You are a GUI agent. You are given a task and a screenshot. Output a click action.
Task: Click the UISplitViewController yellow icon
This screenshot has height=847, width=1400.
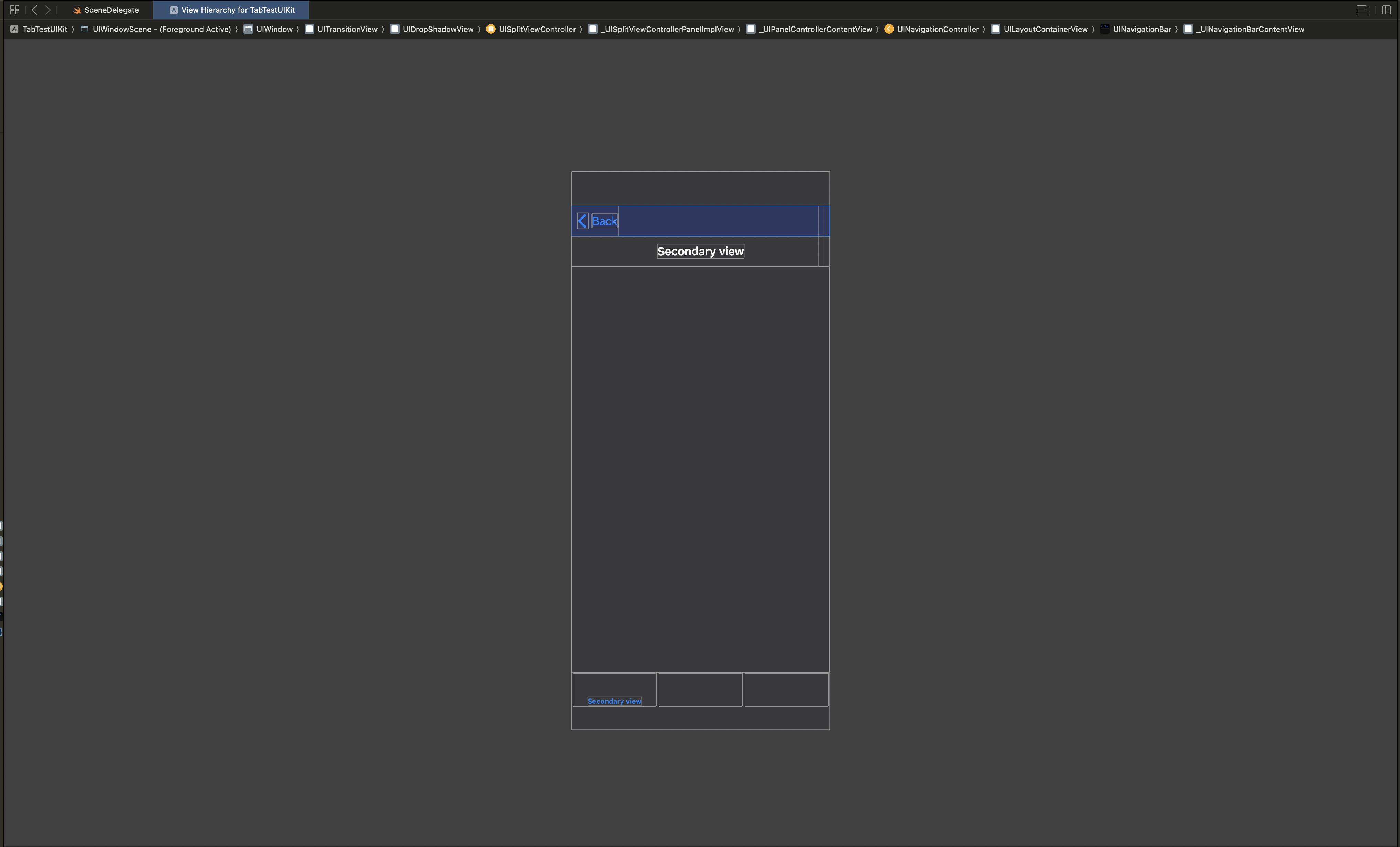491,29
